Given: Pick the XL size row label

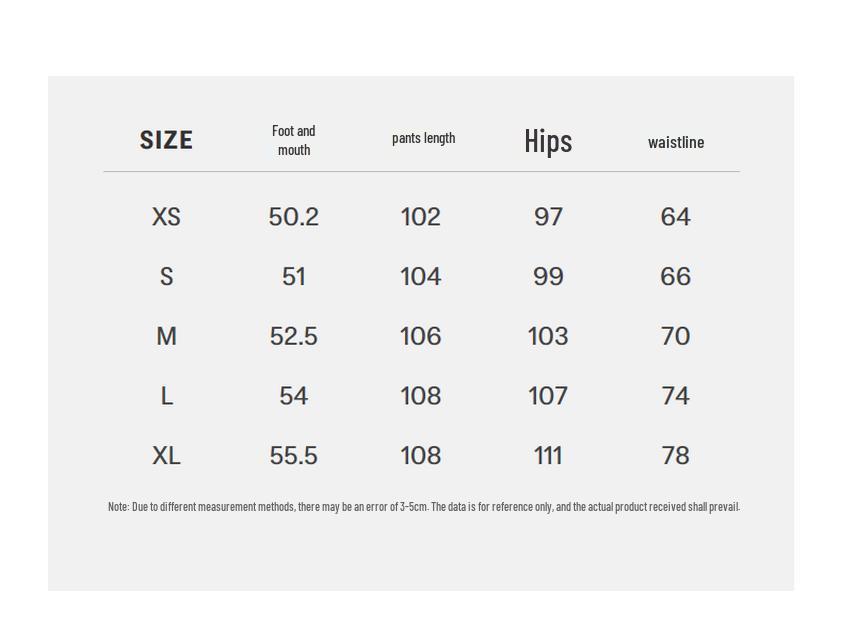Looking at the screenshot, I should (x=166, y=456).
